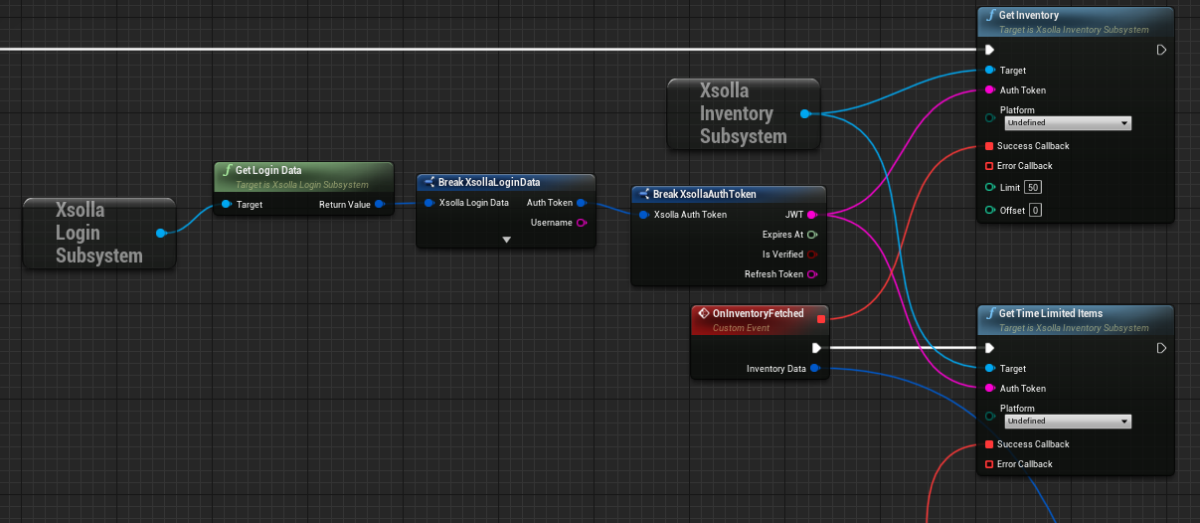Image resolution: width=1200 pixels, height=523 pixels.
Task: Click Get Inventory execution output pin
Action: [1161, 50]
